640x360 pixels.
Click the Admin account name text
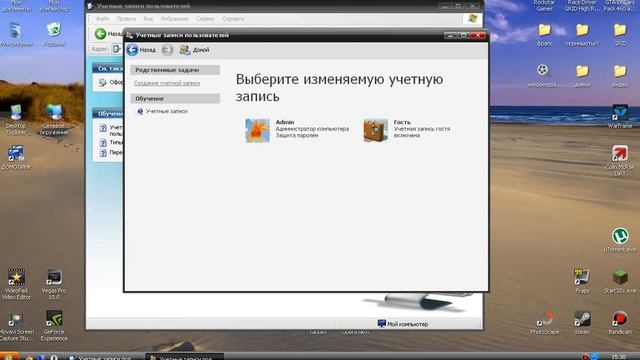coord(285,122)
